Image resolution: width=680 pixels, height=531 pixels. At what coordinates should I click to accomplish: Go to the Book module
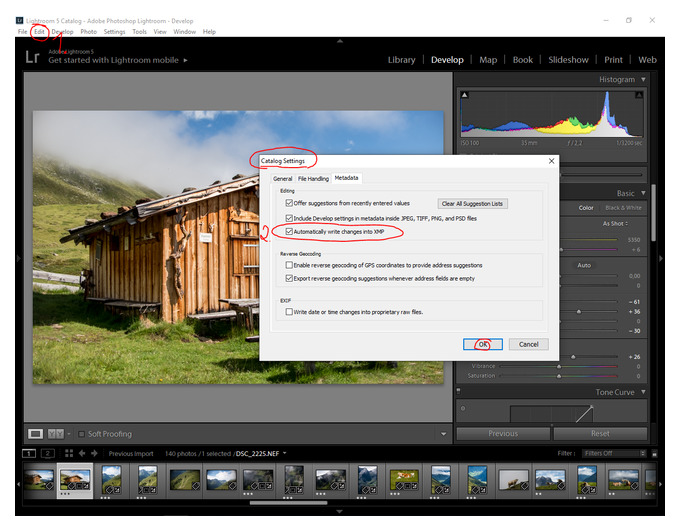coord(523,60)
